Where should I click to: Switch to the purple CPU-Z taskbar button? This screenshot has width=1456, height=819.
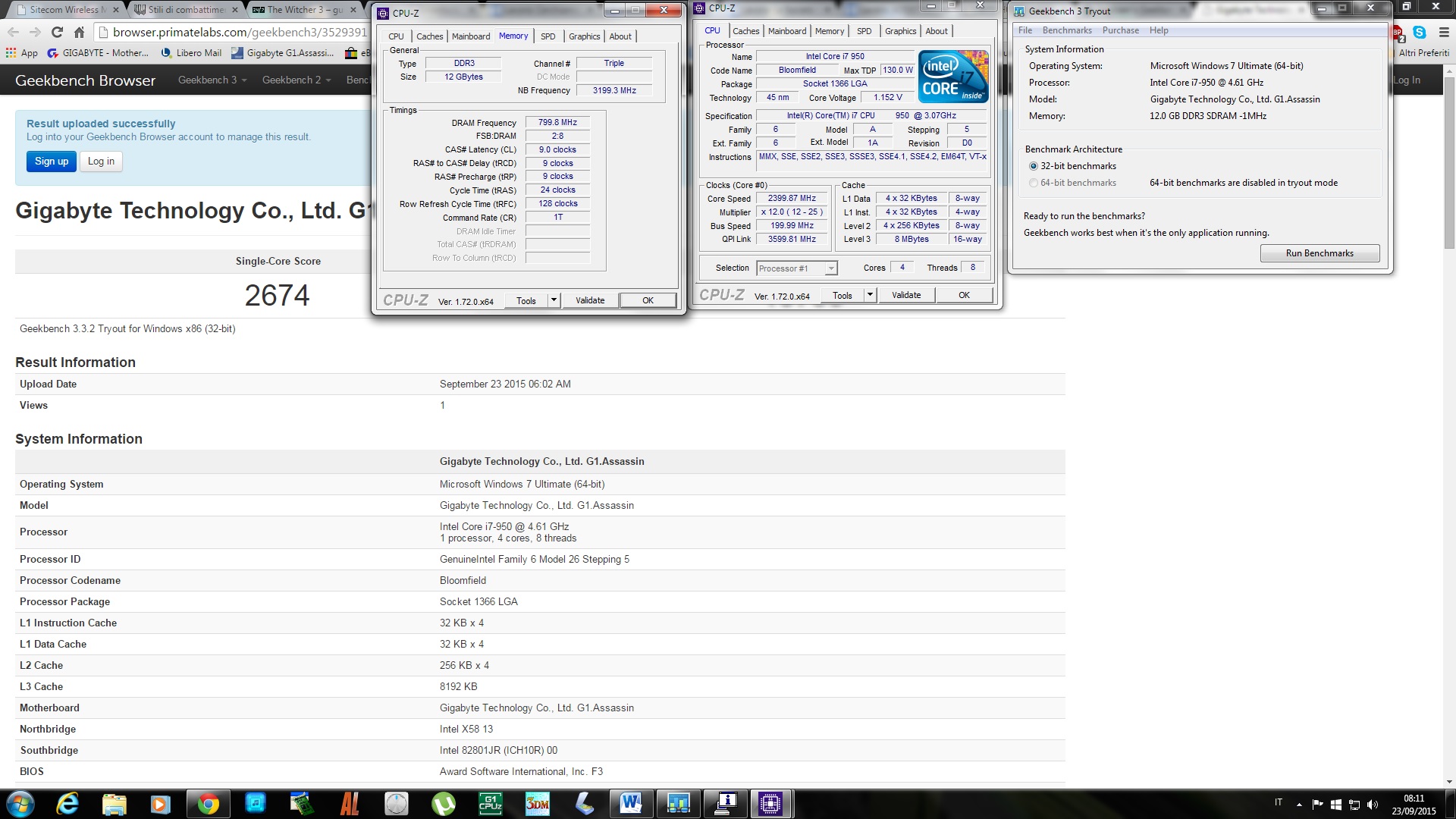tap(770, 804)
